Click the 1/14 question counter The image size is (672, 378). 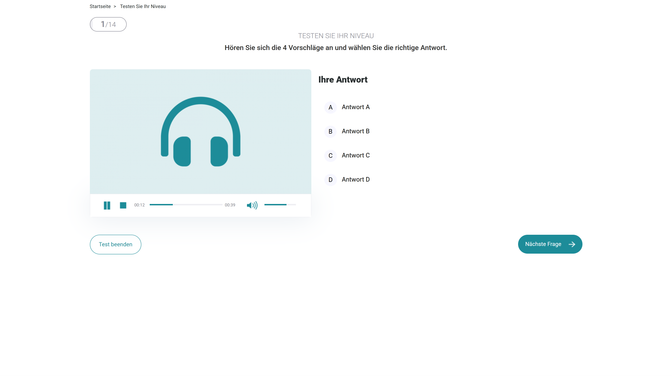(108, 24)
